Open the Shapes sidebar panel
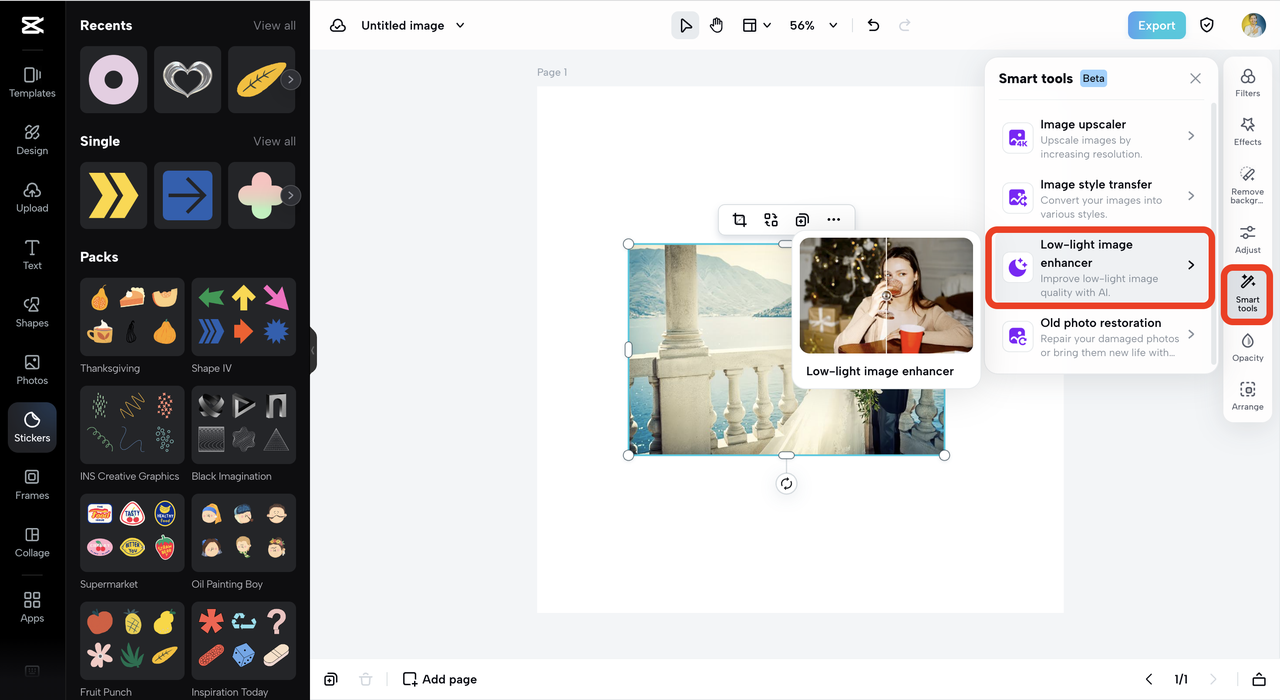 point(32,312)
